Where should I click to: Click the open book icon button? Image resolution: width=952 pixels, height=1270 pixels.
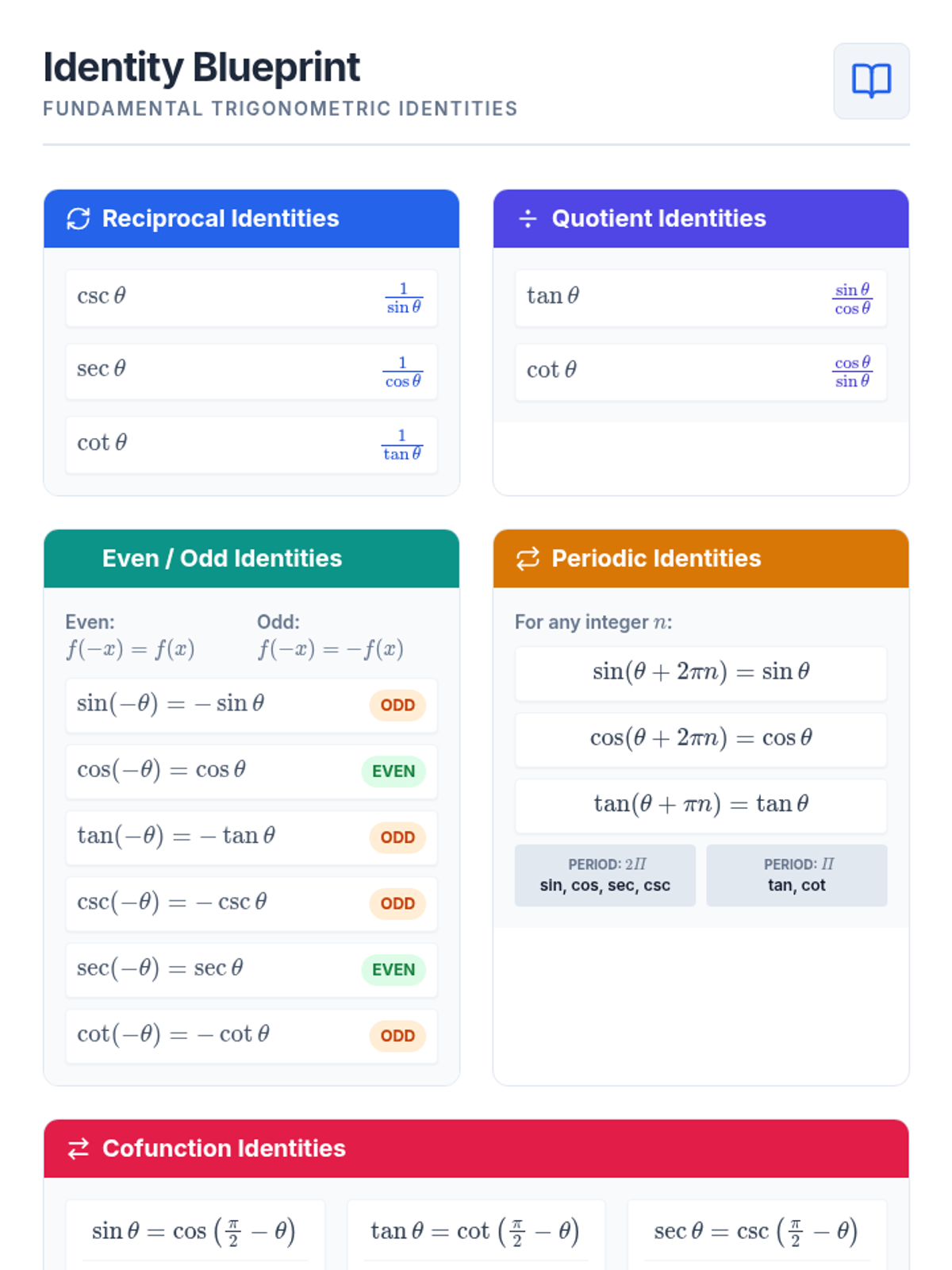(x=871, y=81)
